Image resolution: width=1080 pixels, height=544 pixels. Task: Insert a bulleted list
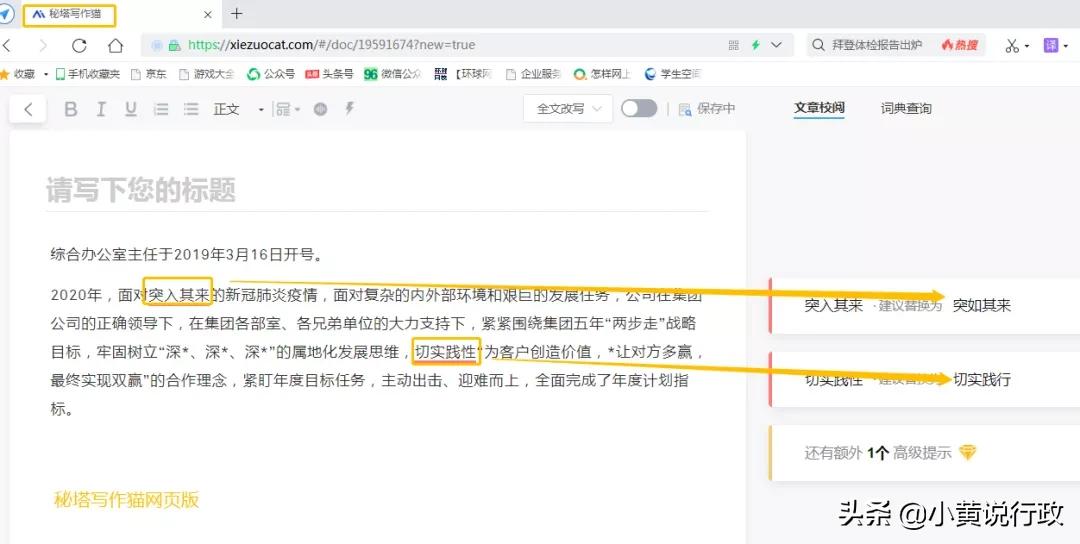click(191, 109)
